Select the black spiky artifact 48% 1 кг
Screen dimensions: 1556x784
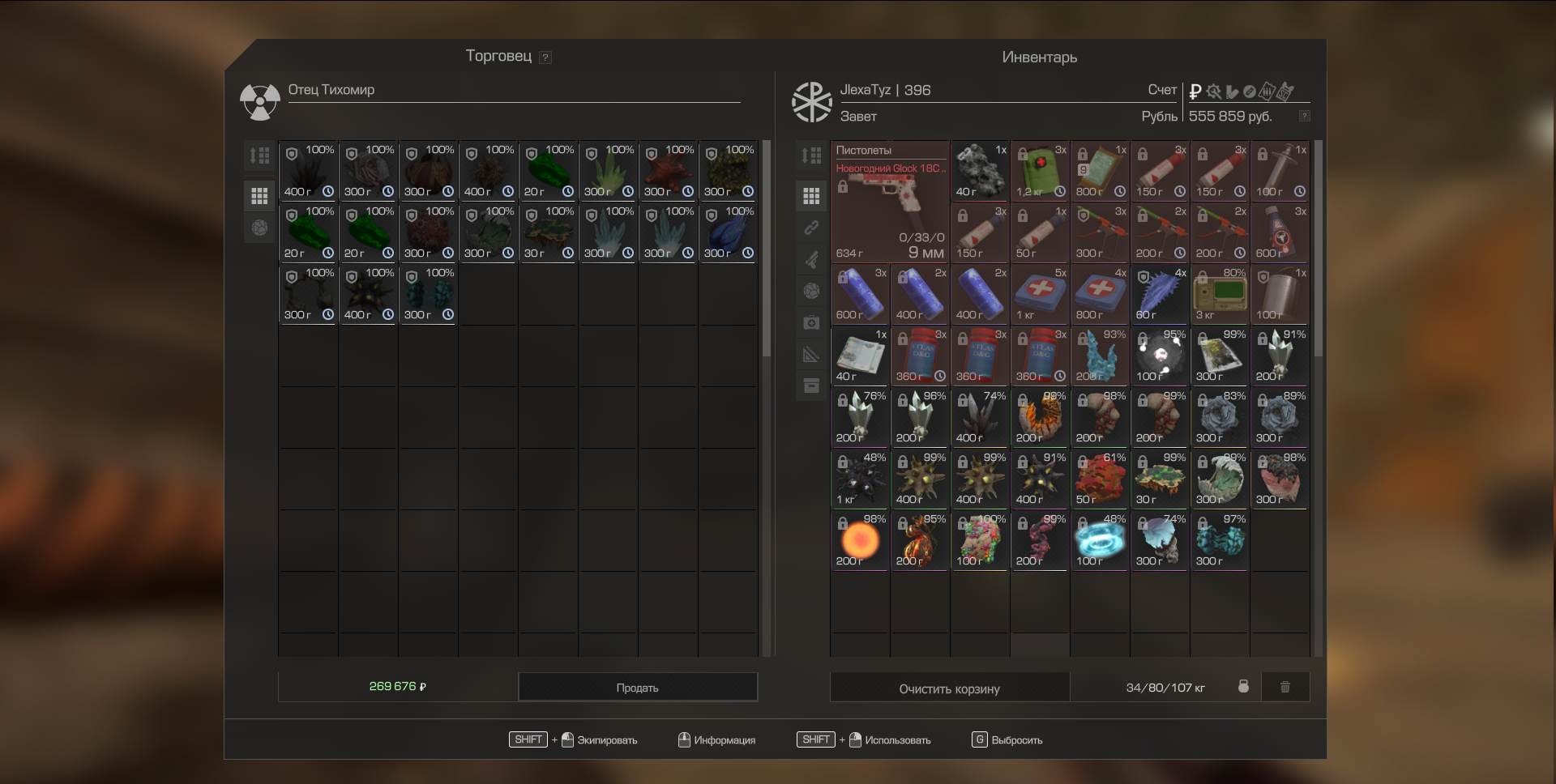point(860,479)
